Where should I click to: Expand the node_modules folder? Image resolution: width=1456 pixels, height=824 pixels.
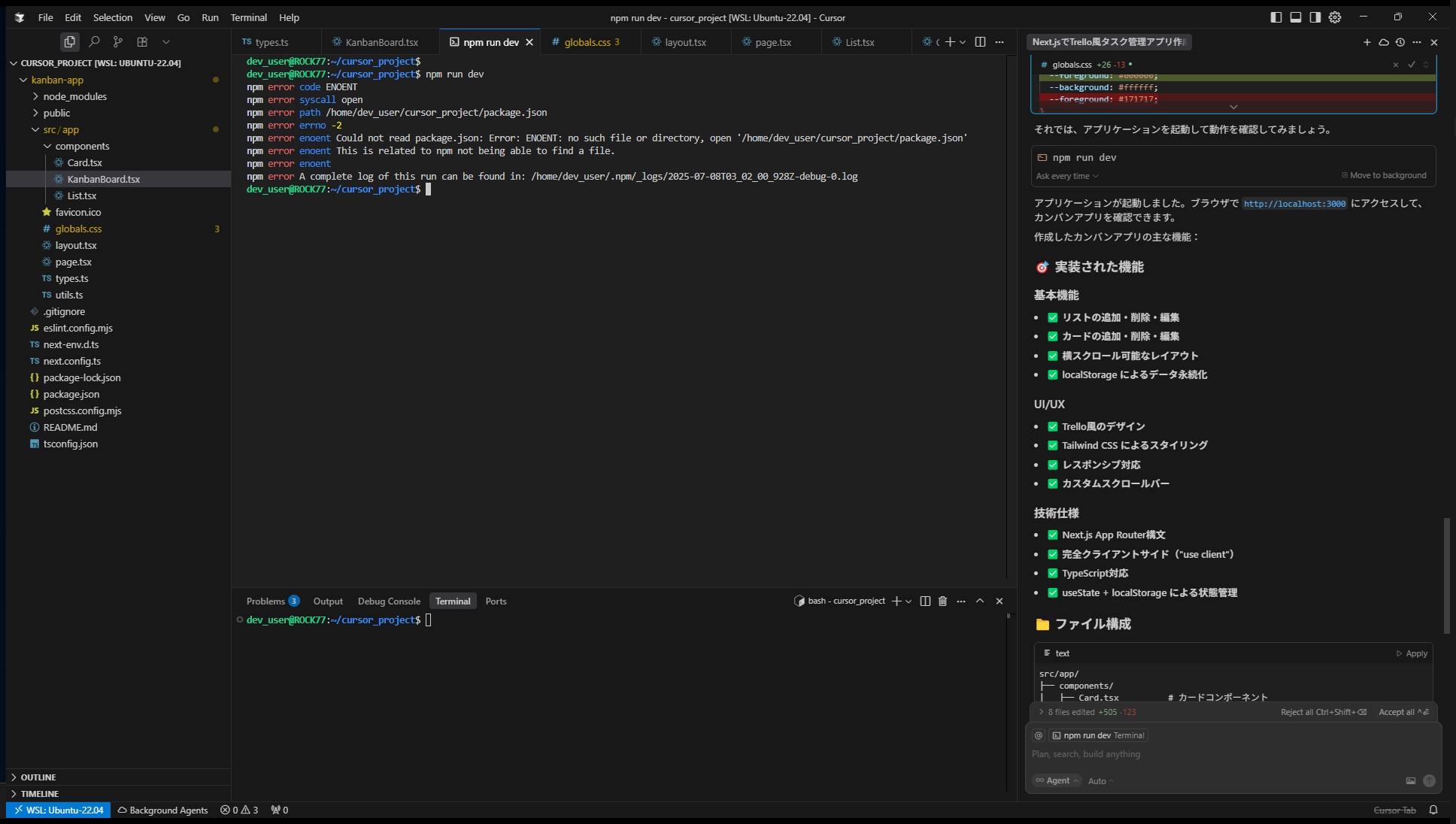pyautogui.click(x=74, y=96)
